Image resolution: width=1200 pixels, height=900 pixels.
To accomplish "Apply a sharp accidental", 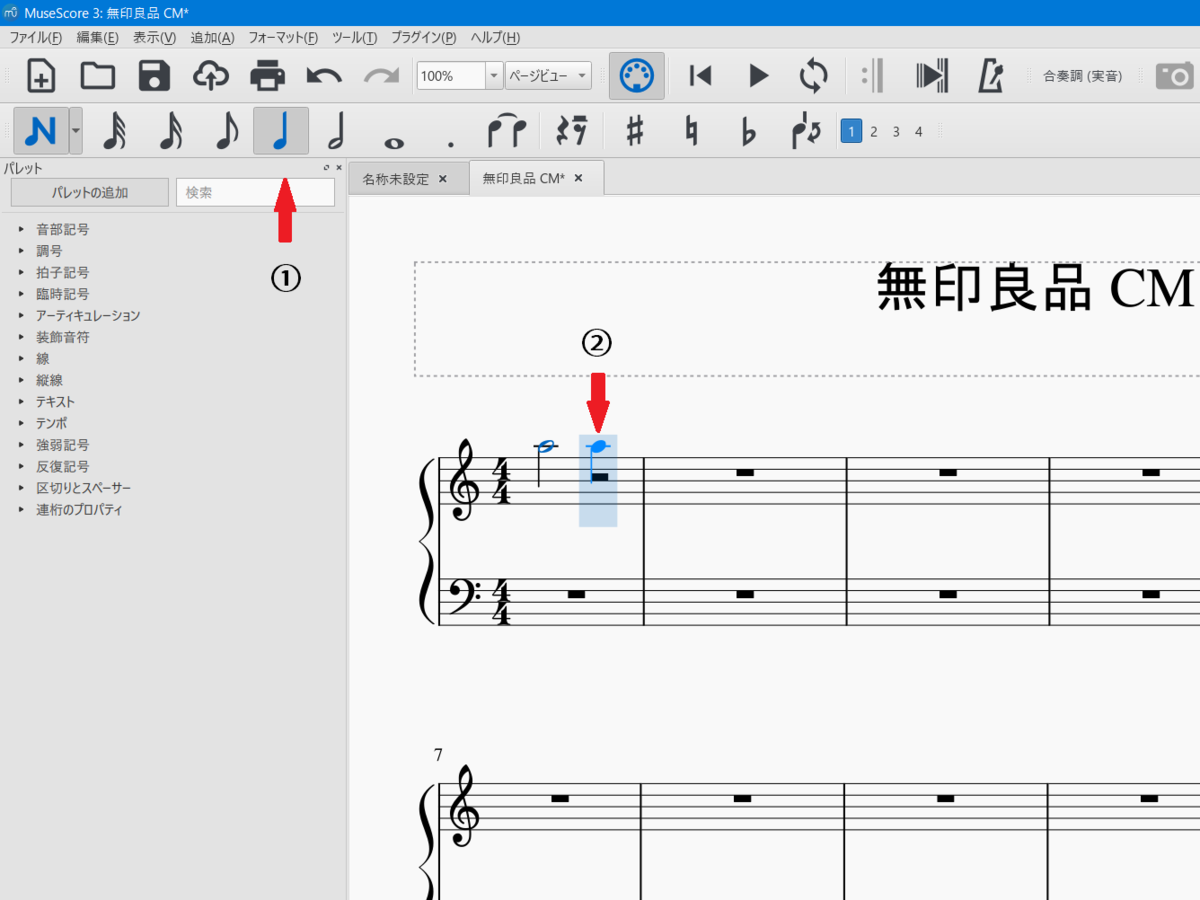I will point(634,131).
